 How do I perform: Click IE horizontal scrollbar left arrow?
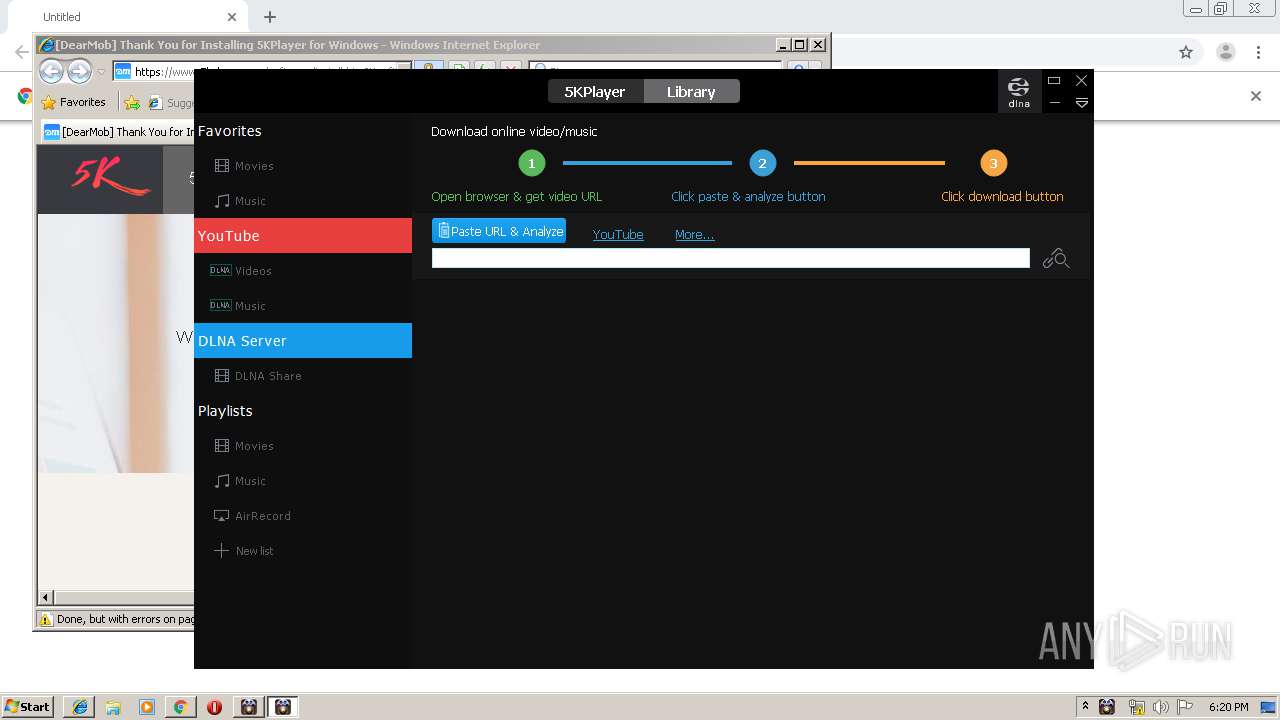45,598
